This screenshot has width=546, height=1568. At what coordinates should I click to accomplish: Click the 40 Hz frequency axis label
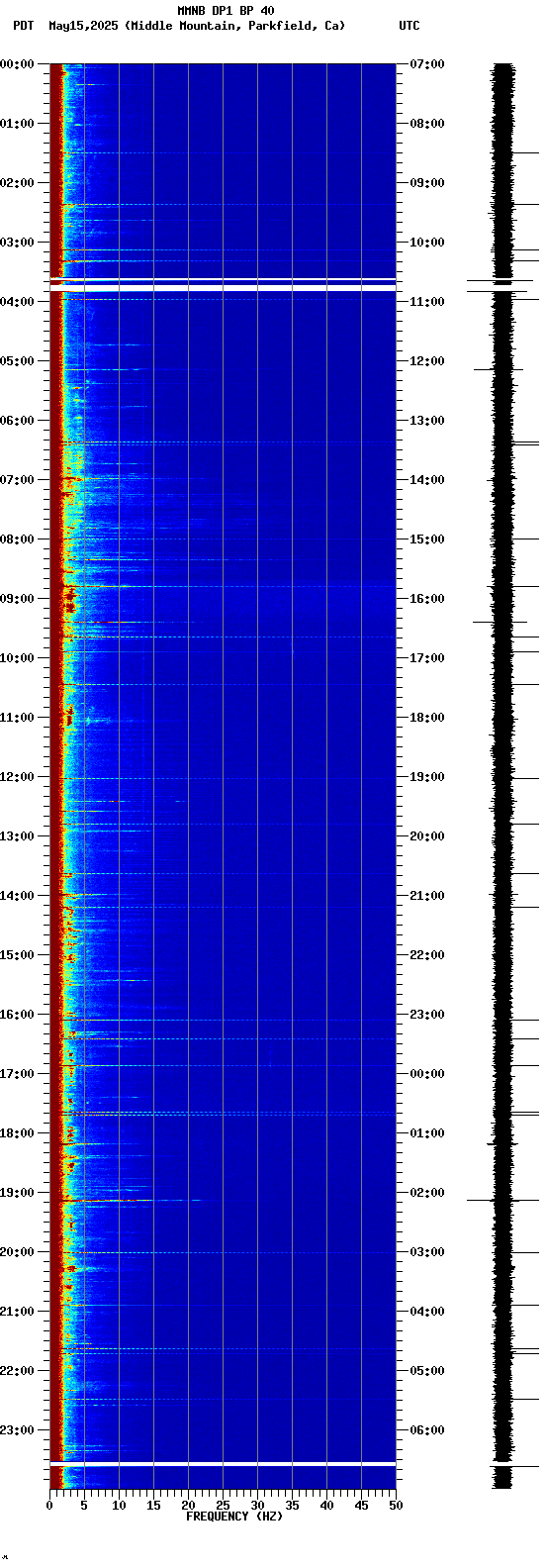tap(326, 1506)
